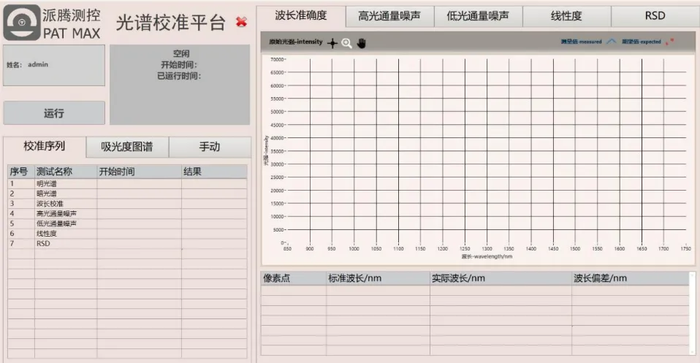Click the intensity chart title label
This screenshot has height=363, width=700.
[x=296, y=42]
